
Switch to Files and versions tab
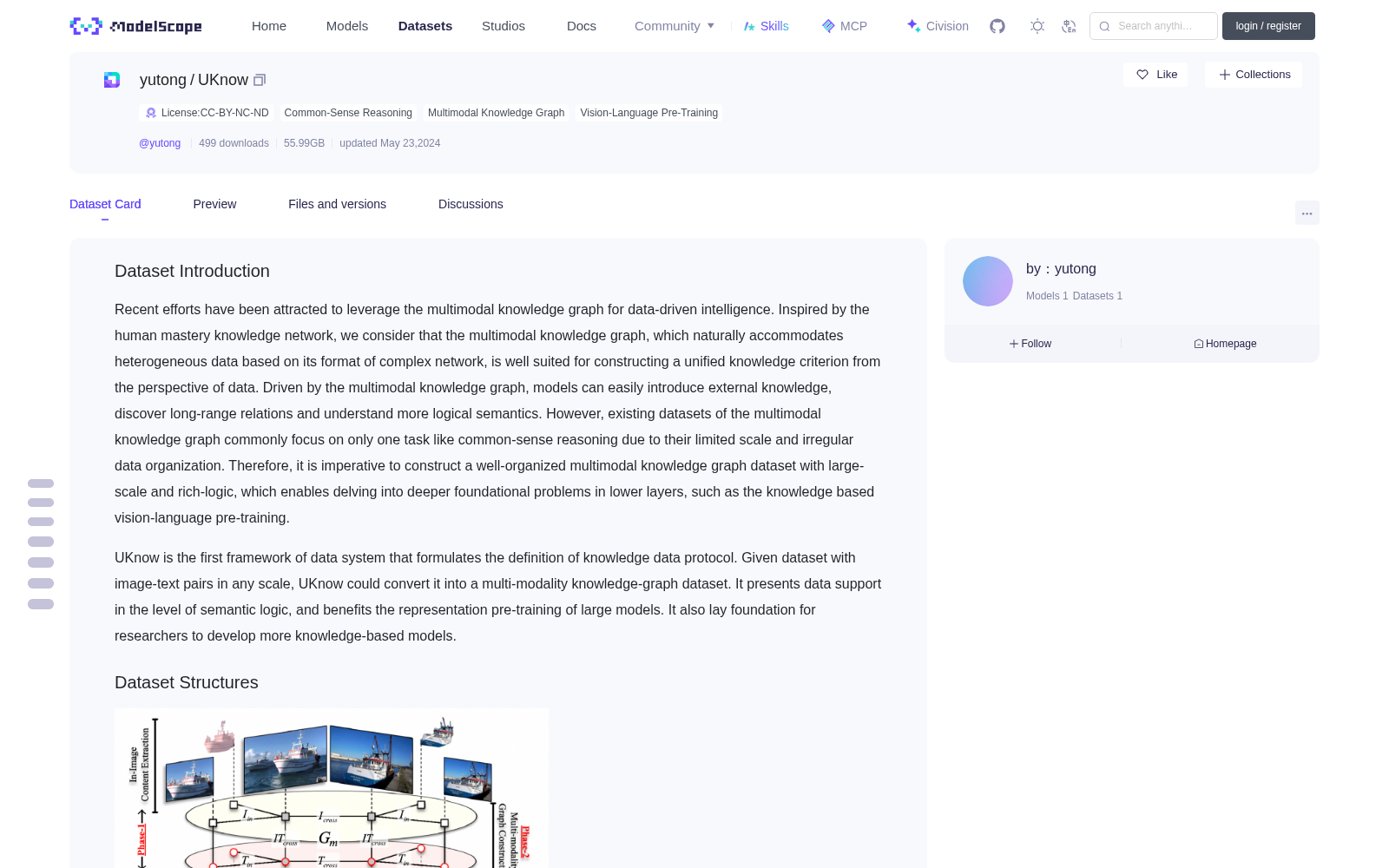(337, 204)
